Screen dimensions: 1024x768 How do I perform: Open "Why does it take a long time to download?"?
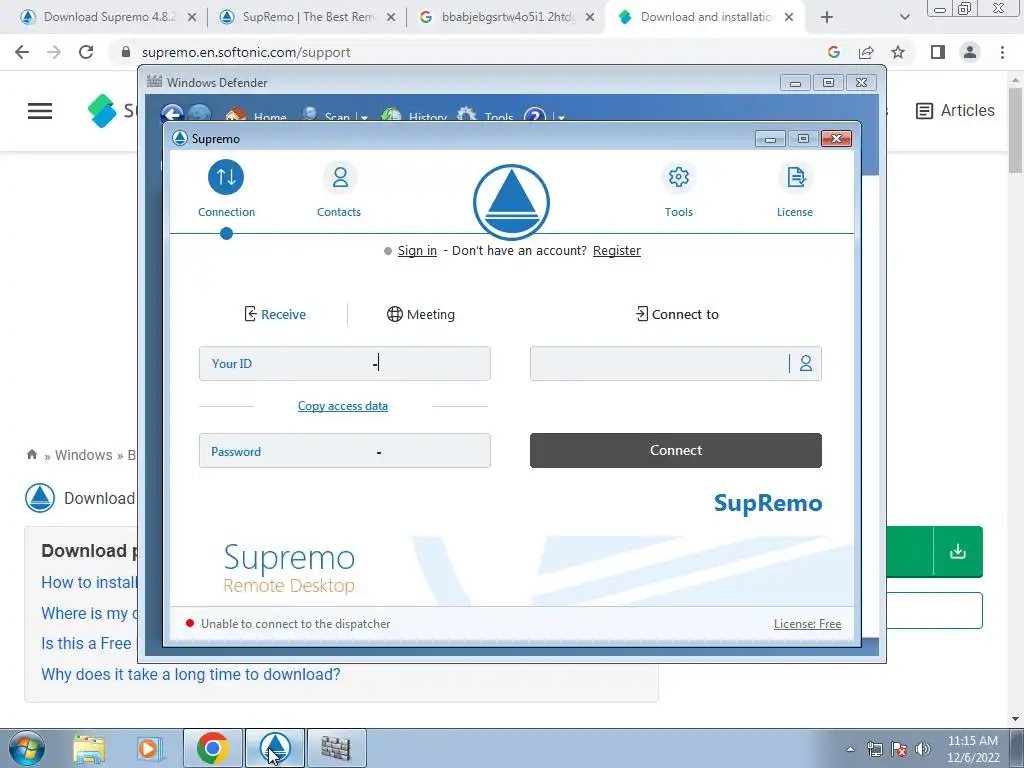point(191,674)
